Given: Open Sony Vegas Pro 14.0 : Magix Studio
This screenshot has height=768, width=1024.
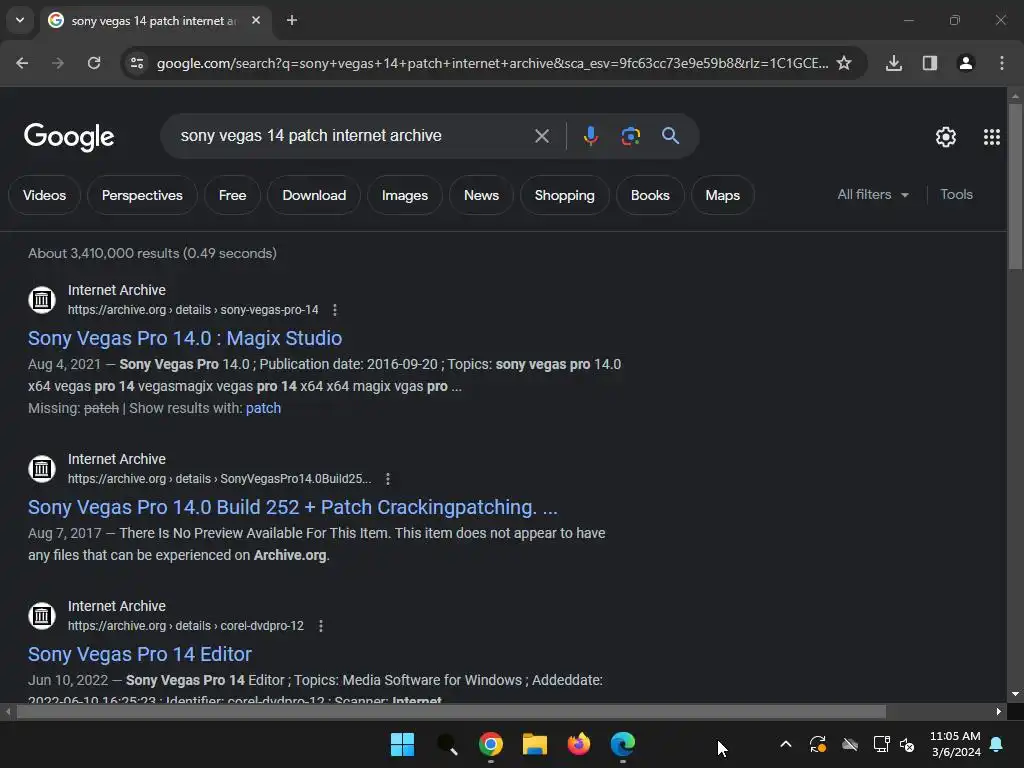Looking at the screenshot, I should click(x=185, y=338).
